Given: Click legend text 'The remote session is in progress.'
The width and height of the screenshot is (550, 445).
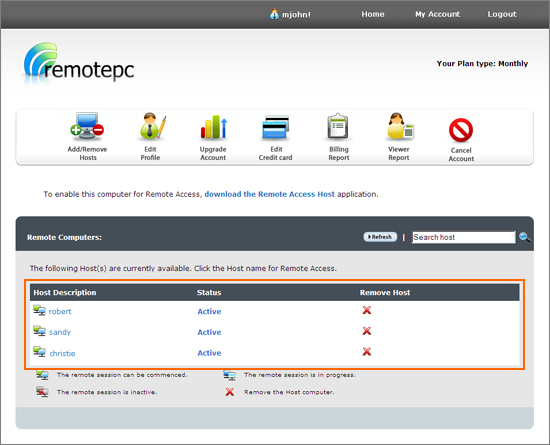Looking at the screenshot, I should 300,375.
